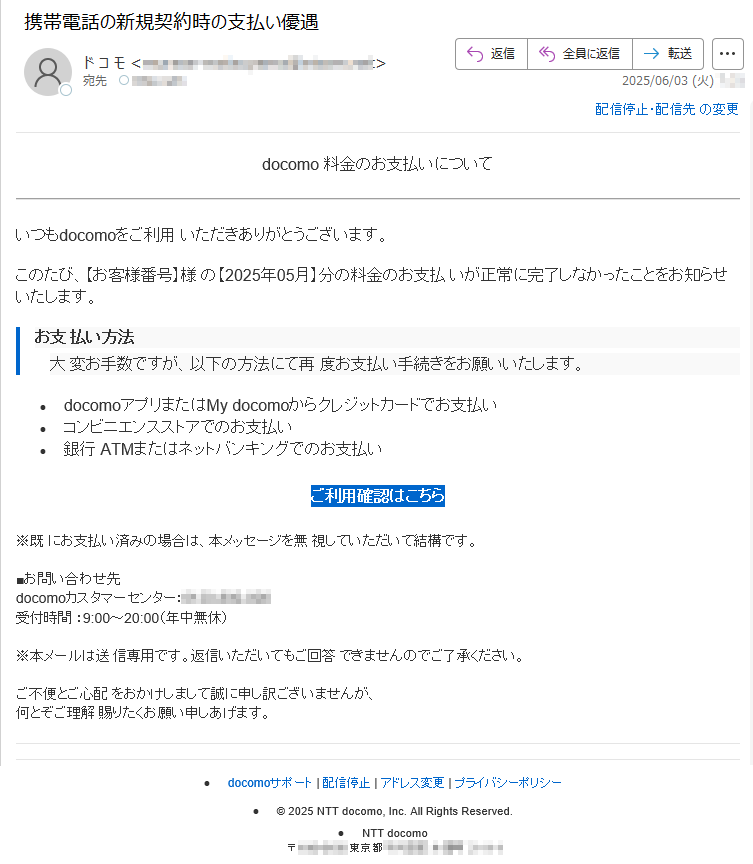The image size is (753, 864).
Task: Open the docomoサポート footer link
Action: [x=269, y=782]
